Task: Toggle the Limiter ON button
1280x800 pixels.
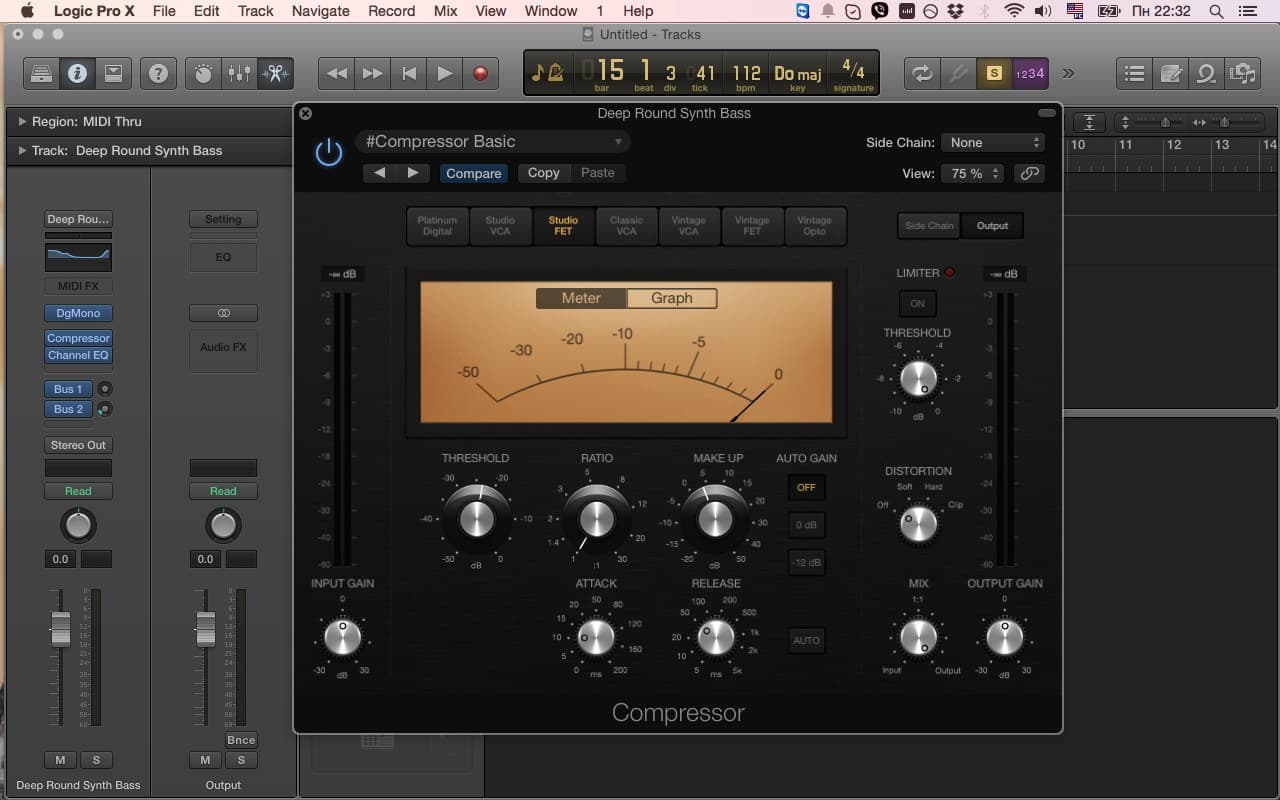Action: (917, 303)
